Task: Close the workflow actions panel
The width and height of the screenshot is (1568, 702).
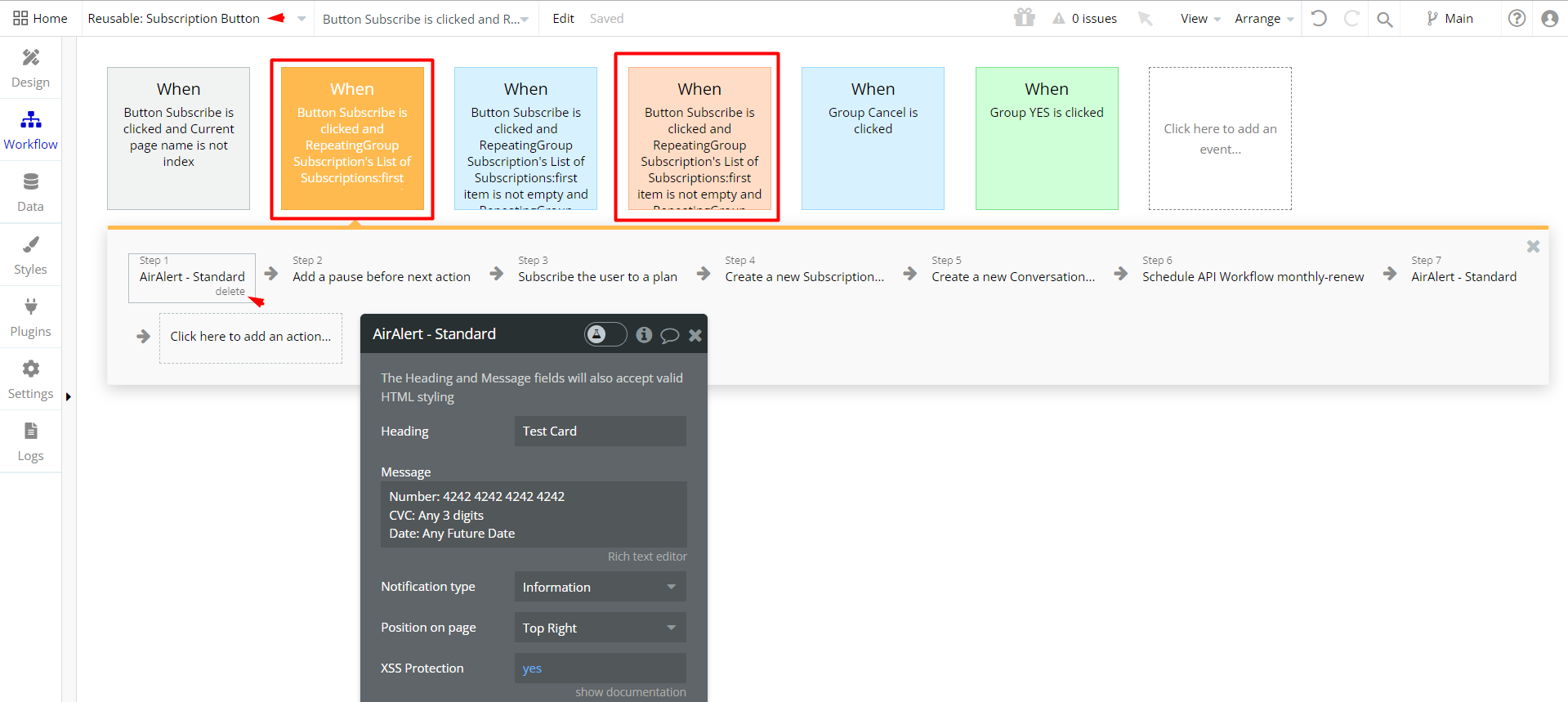Action: coord(1533,246)
